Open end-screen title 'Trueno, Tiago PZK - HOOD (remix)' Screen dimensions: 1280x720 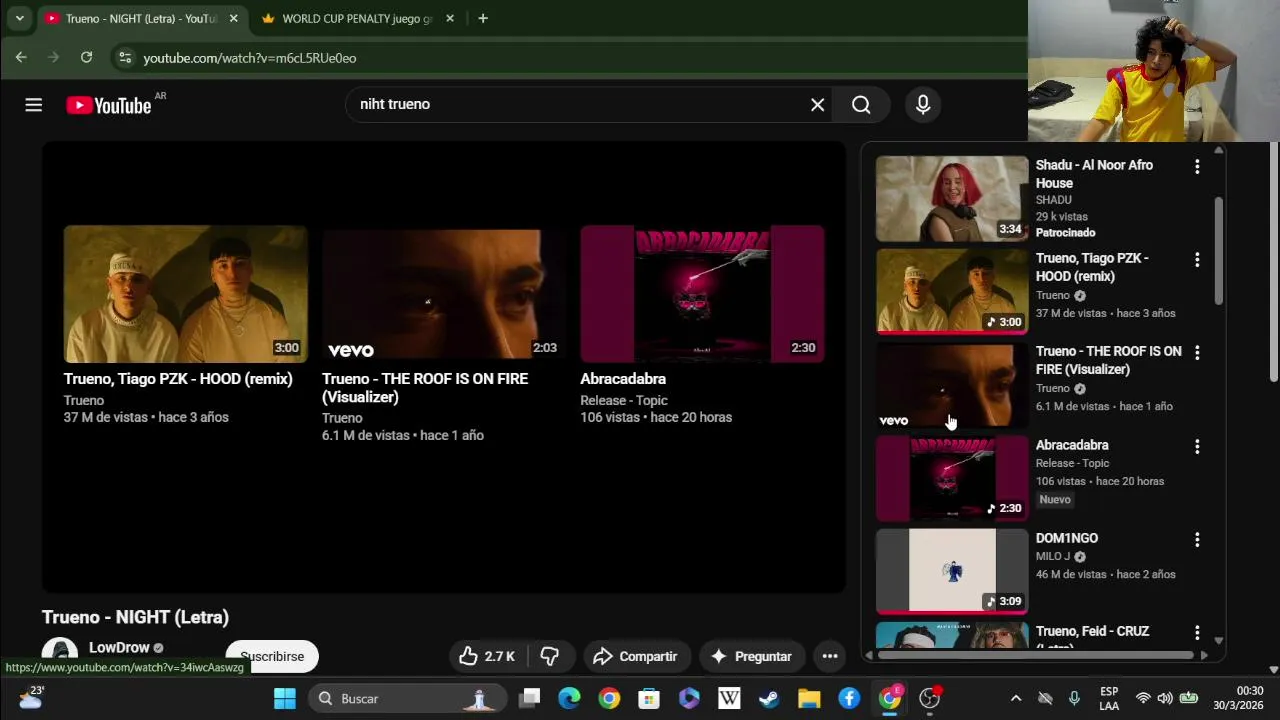coord(178,379)
